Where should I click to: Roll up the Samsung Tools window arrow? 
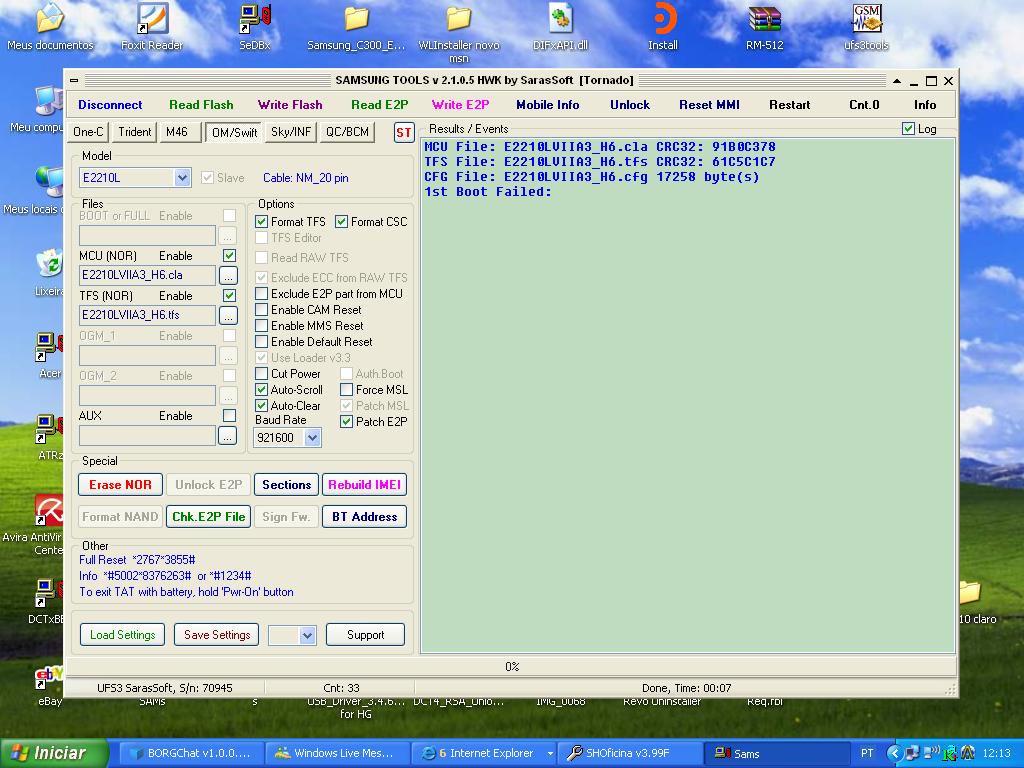(x=897, y=81)
